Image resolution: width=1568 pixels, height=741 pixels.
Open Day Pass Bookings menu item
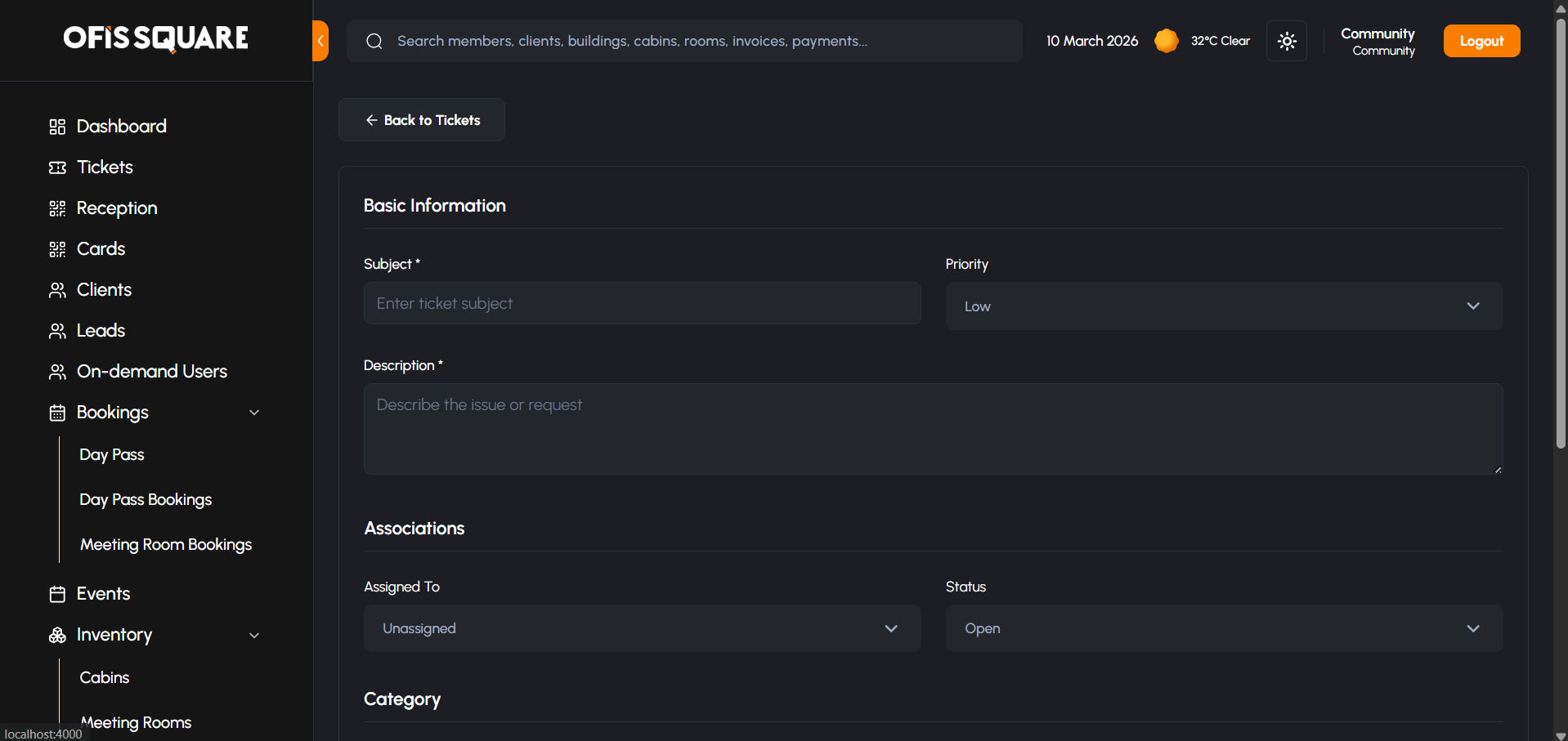[146, 499]
